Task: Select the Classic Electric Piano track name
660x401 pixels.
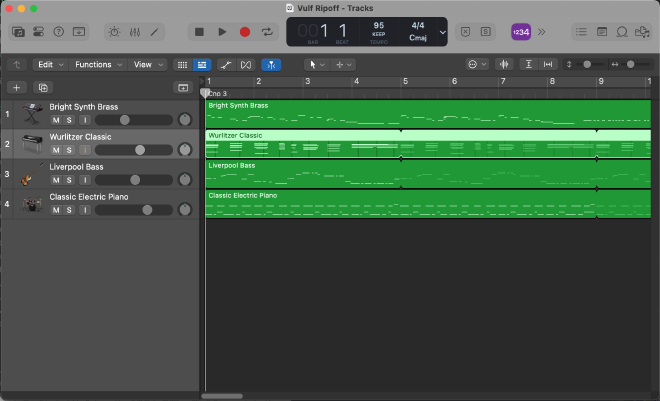Action: [x=89, y=197]
